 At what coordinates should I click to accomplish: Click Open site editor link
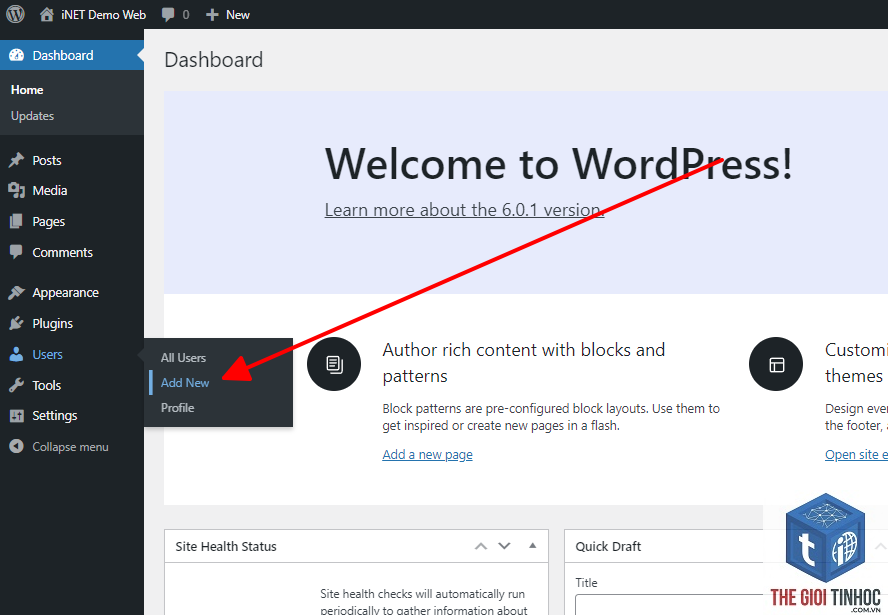point(856,455)
